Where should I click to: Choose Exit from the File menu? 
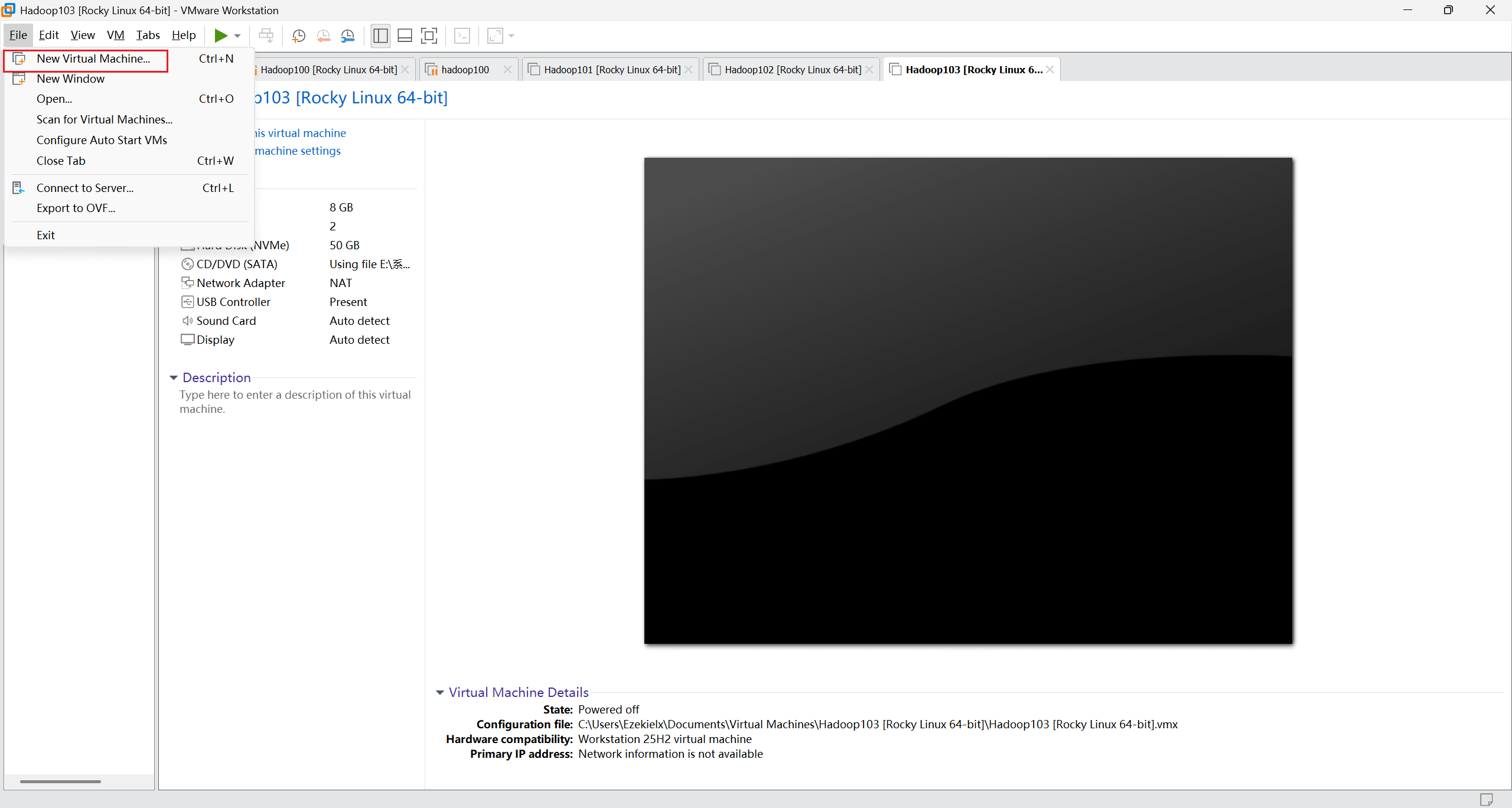coord(129,236)
